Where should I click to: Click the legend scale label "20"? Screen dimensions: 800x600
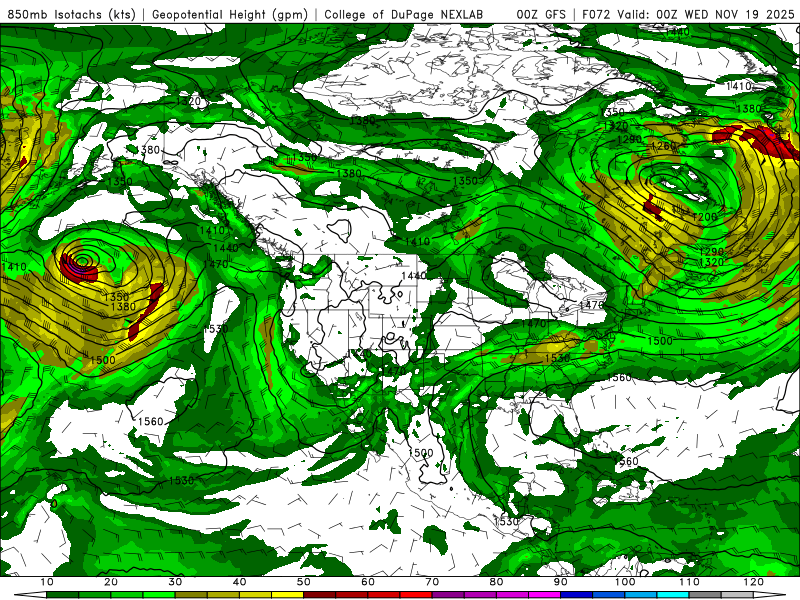click(111, 582)
